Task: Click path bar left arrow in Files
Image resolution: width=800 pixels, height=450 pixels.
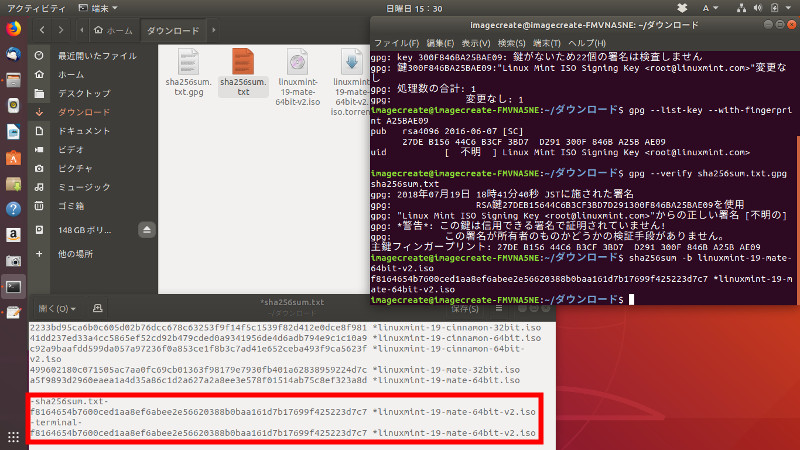Action: click(82, 30)
